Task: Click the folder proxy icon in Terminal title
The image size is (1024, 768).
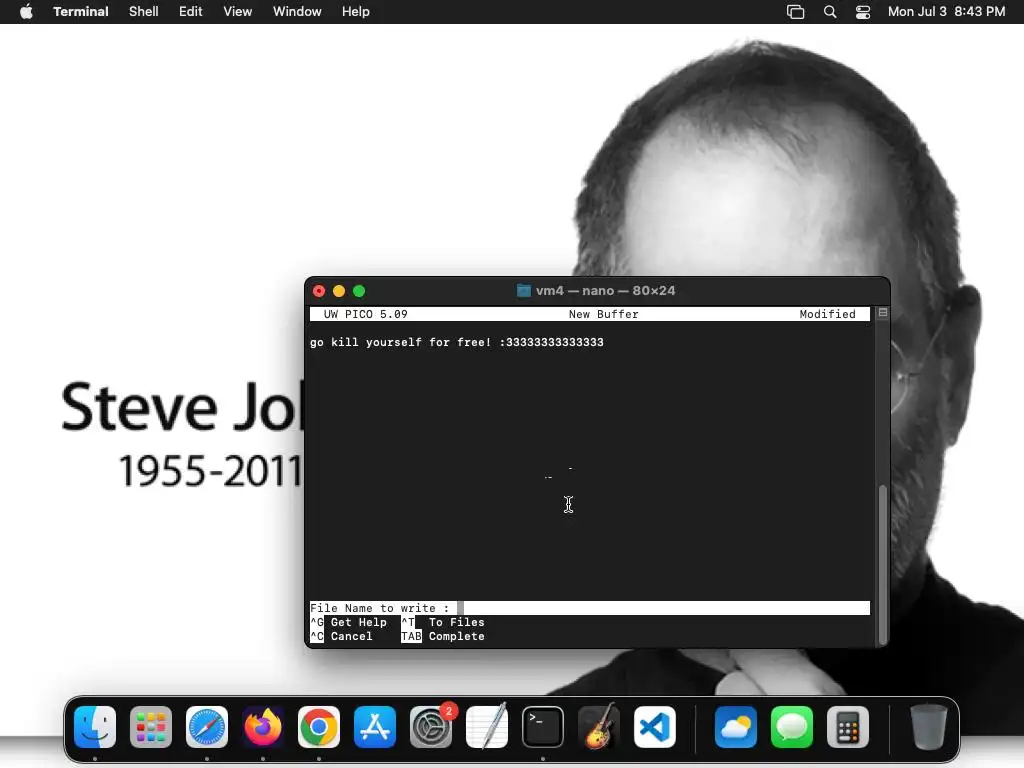Action: pyautogui.click(x=524, y=291)
